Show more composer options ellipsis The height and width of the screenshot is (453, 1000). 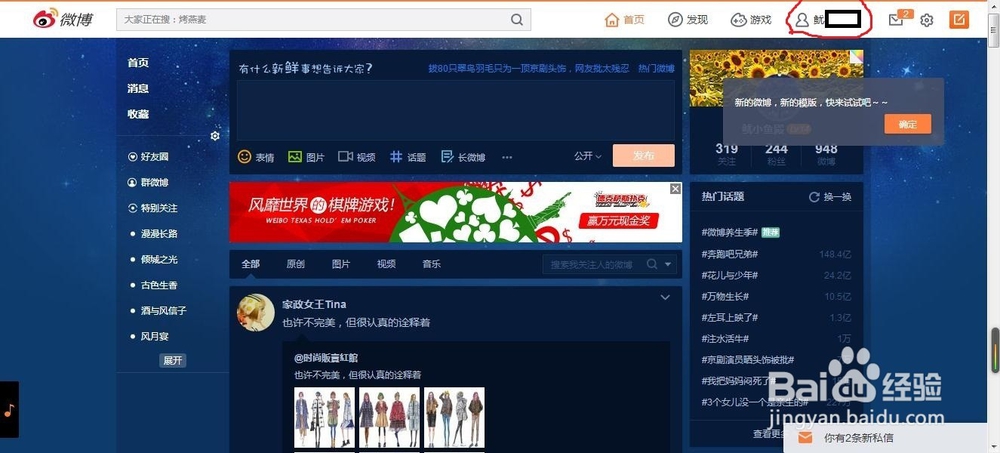pyautogui.click(x=507, y=157)
